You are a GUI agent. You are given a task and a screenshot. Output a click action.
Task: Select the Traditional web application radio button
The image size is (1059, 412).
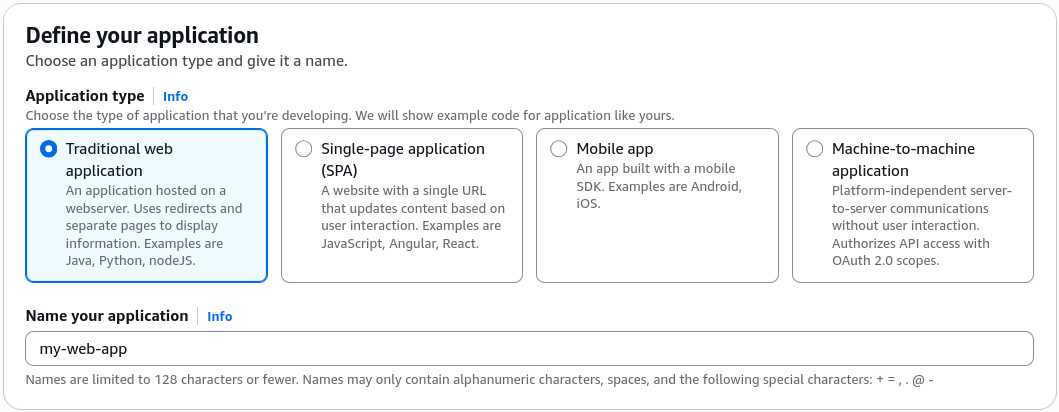[x=49, y=149]
